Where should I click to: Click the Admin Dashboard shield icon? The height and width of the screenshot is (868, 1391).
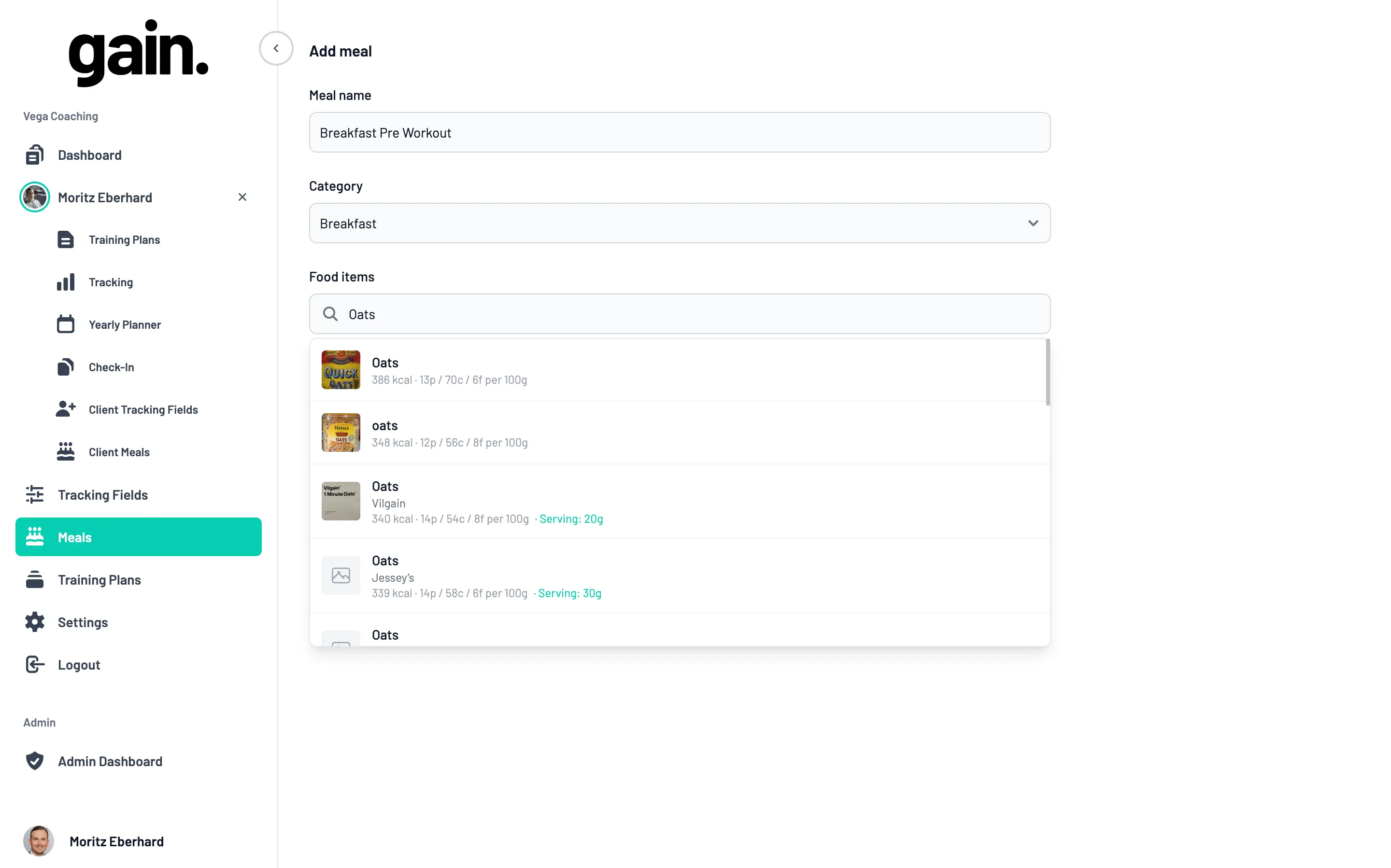click(x=34, y=761)
